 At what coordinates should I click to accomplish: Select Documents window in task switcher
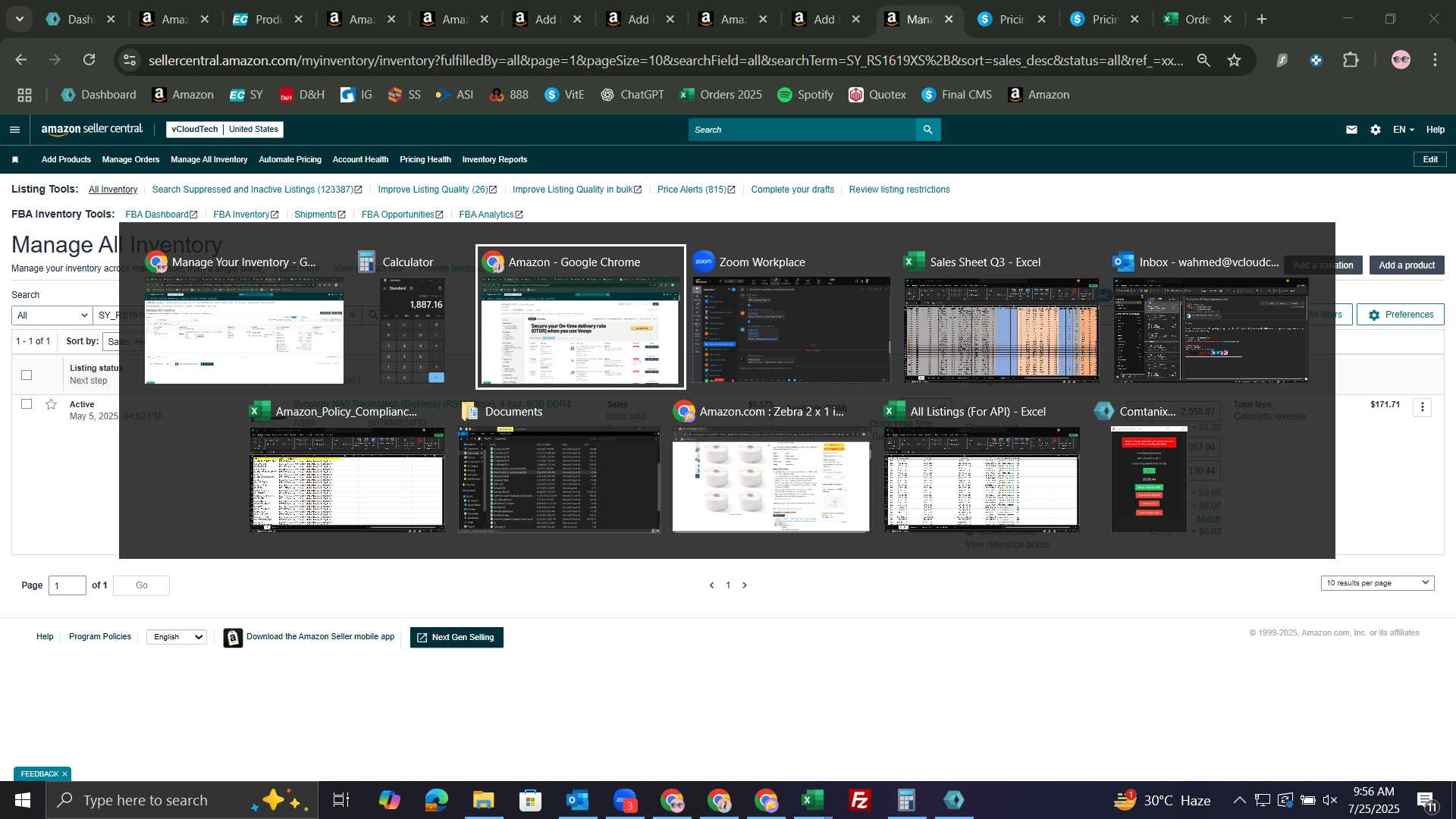[x=559, y=468]
